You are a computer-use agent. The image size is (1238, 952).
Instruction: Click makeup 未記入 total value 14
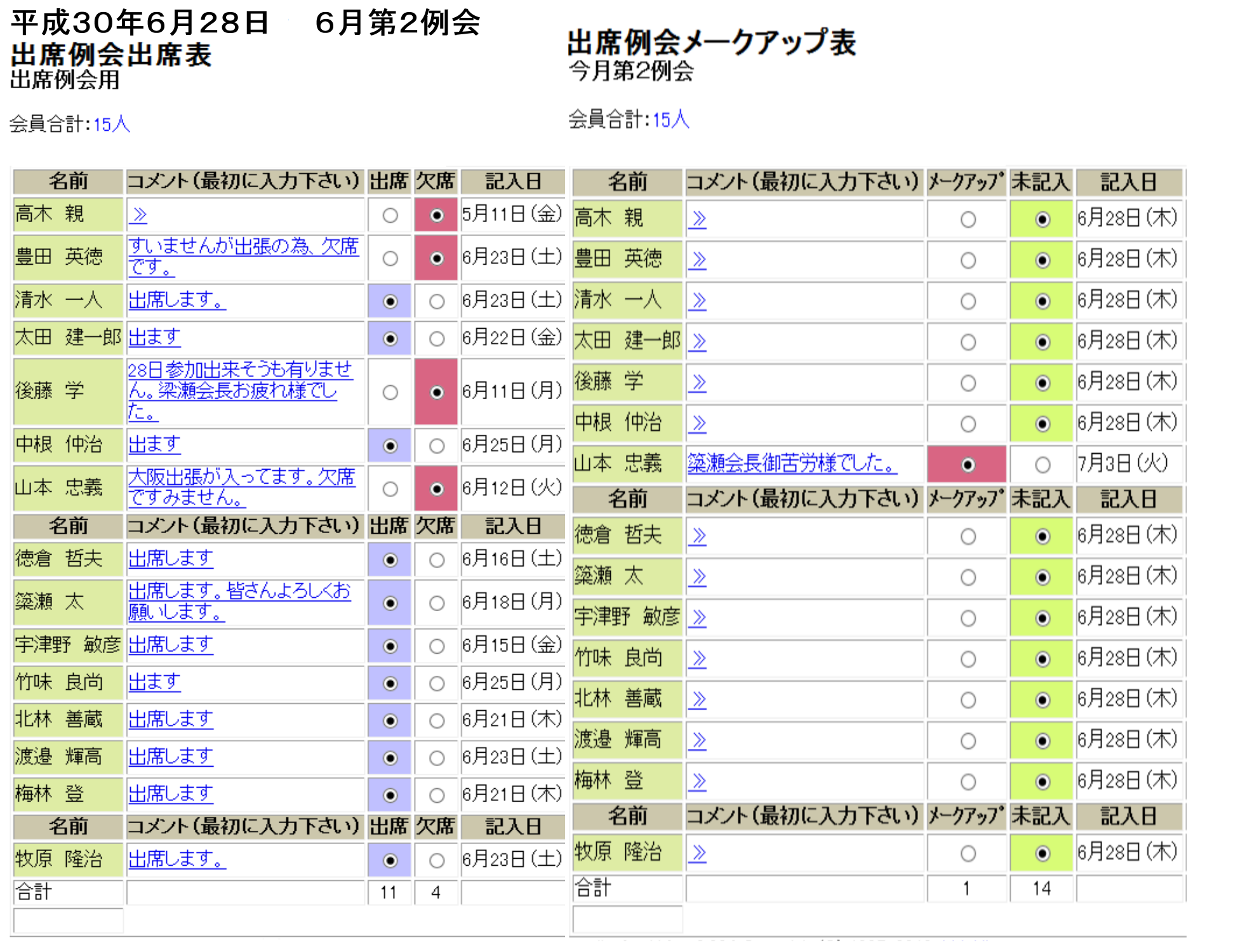[x=1042, y=889]
